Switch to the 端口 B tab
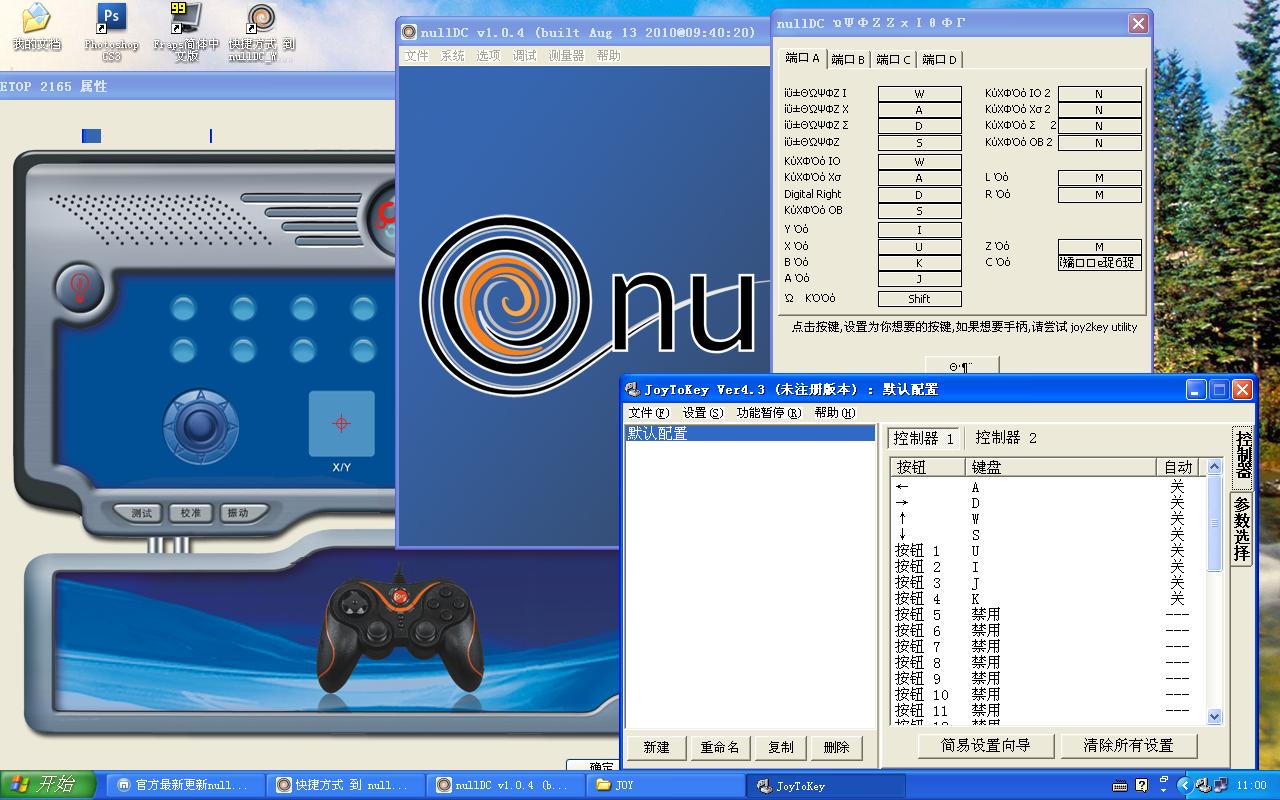This screenshot has height=800, width=1280. pyautogui.click(x=848, y=60)
